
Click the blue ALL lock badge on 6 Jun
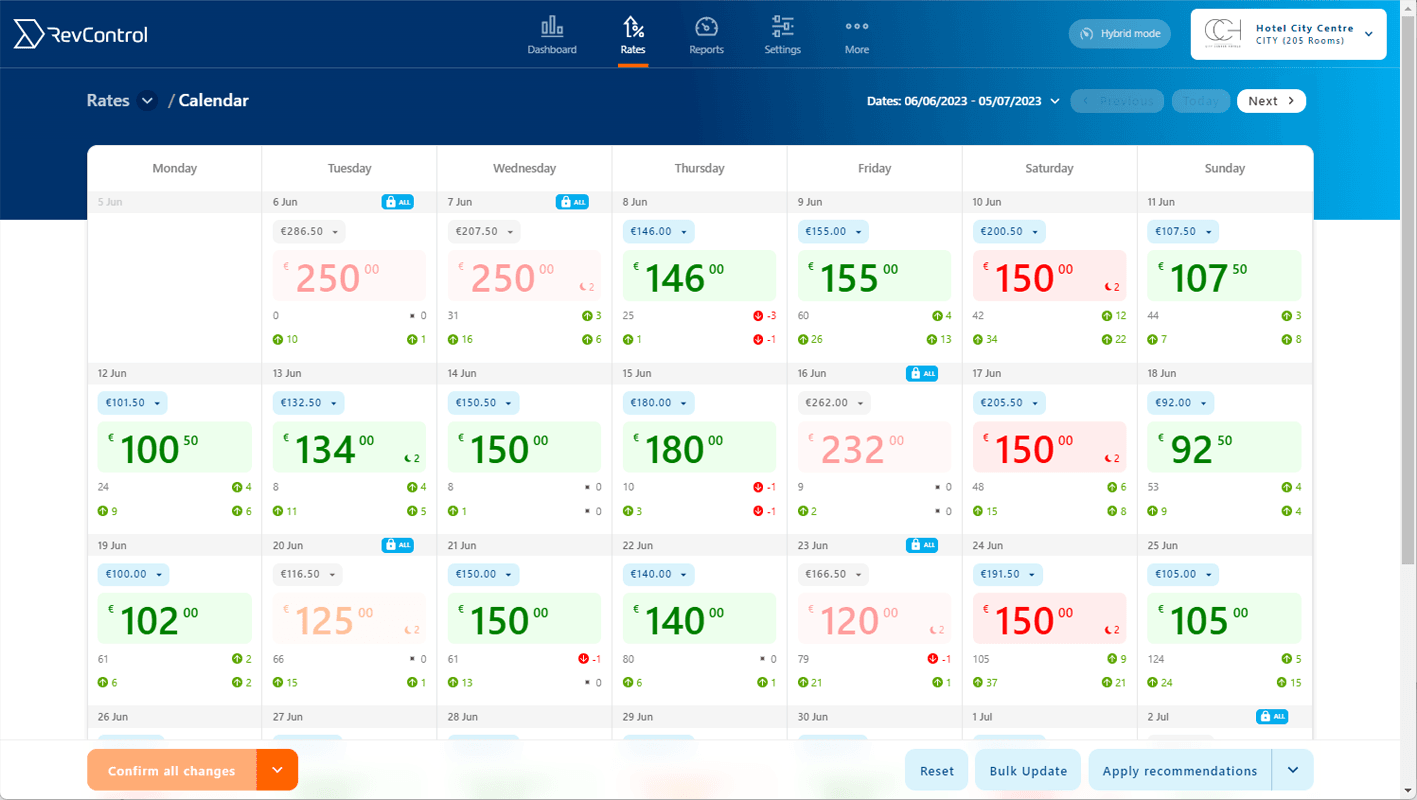point(398,201)
